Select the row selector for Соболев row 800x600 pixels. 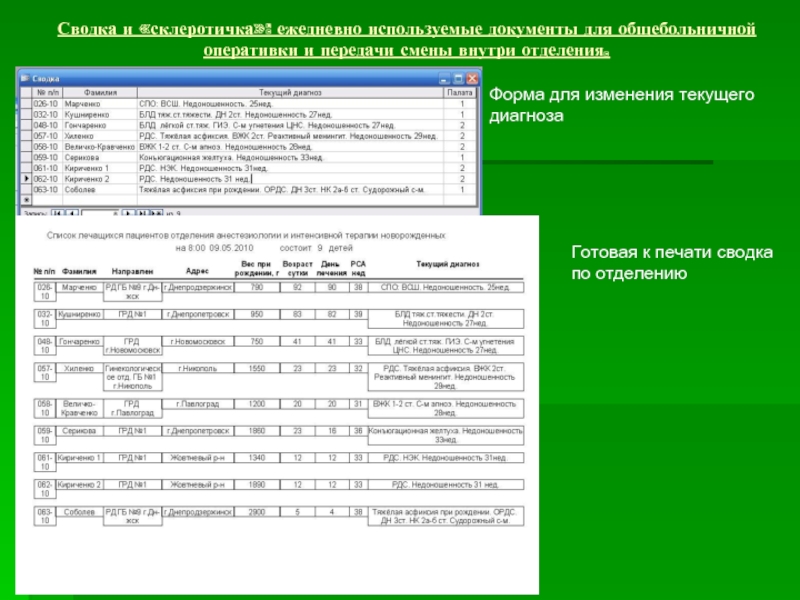point(26,189)
